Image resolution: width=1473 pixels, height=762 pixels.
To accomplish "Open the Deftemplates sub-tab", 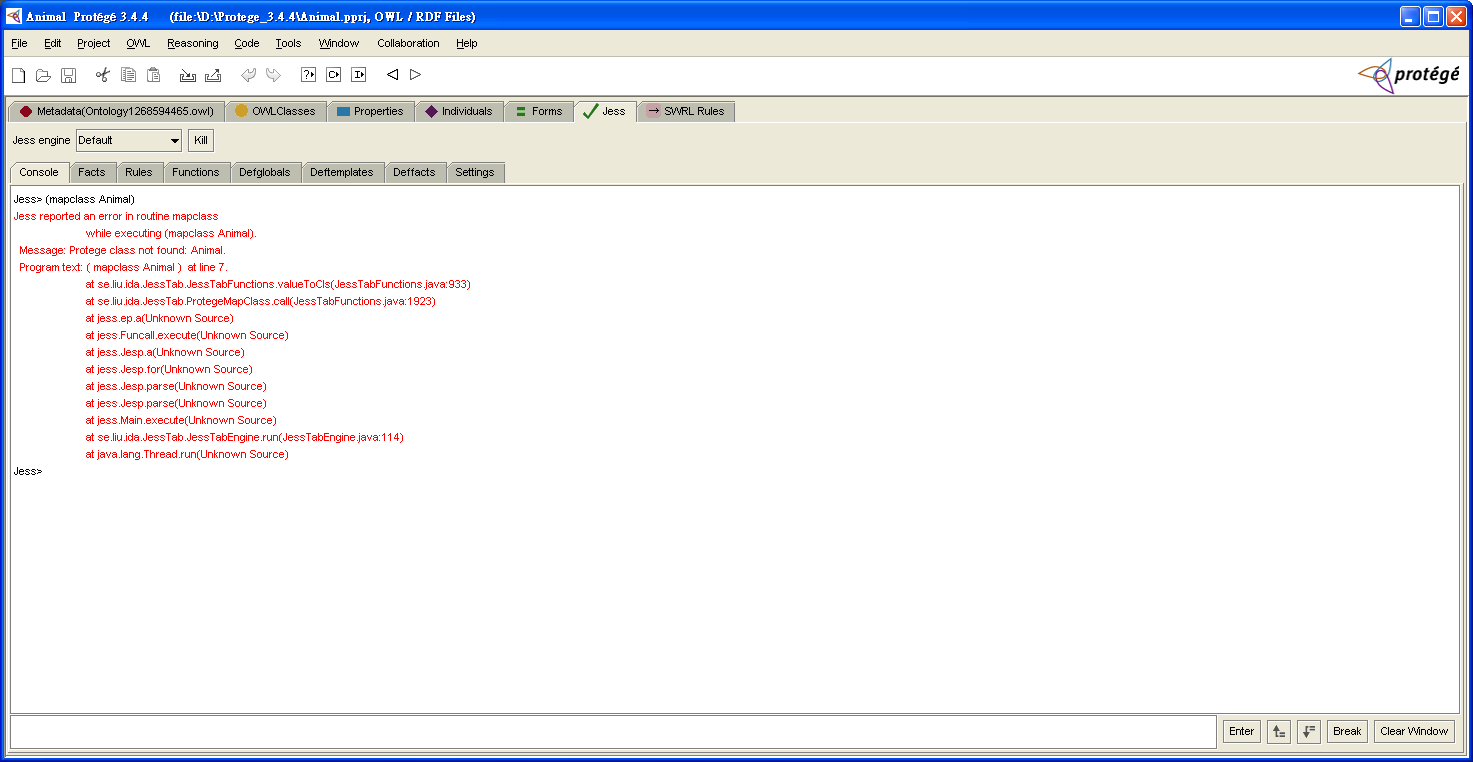I will 342,172.
